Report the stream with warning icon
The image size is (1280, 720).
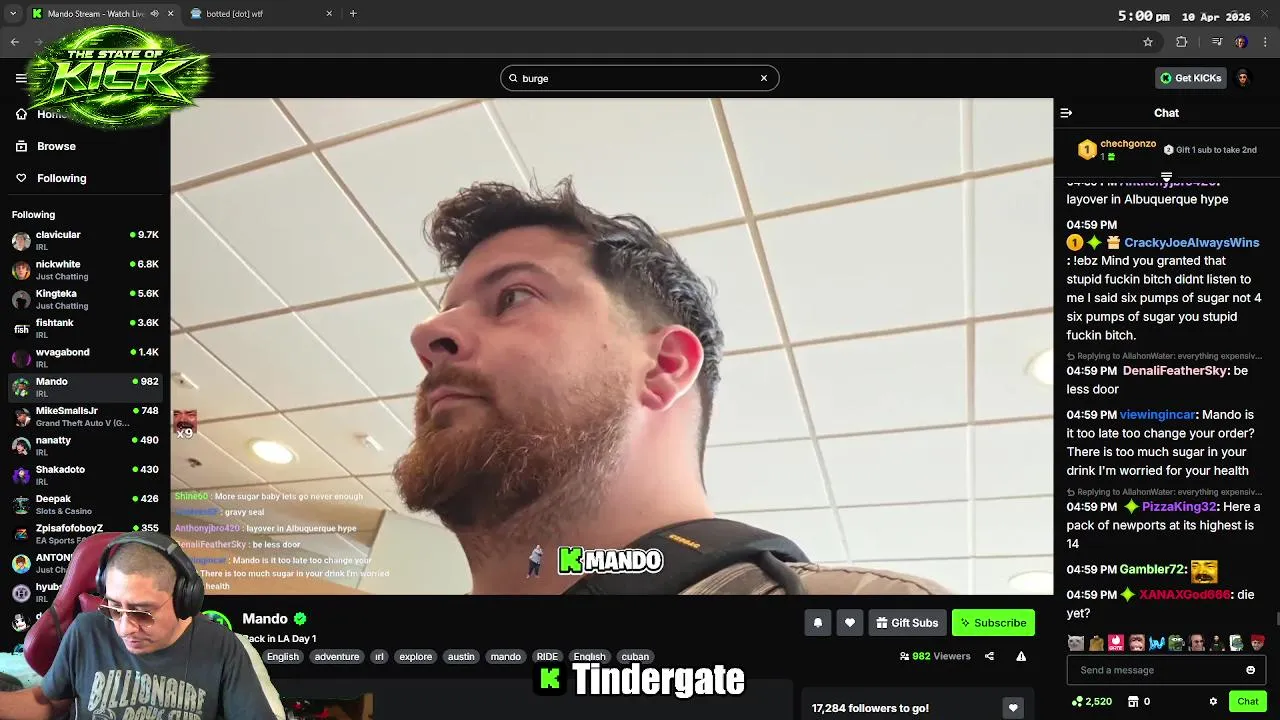pyautogui.click(x=1021, y=657)
